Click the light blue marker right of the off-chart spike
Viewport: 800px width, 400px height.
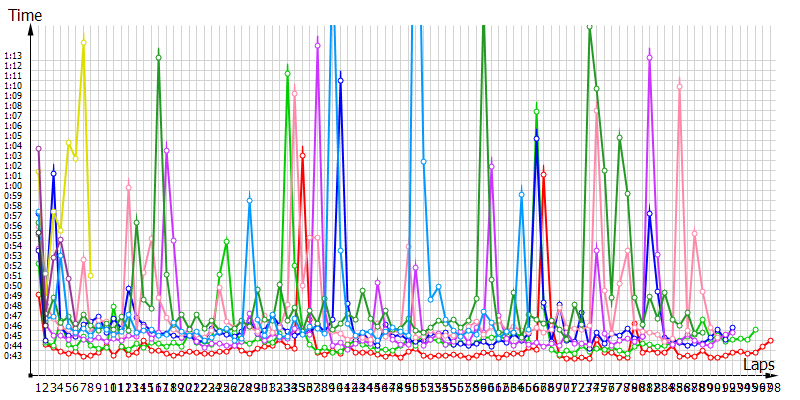[x=424, y=161]
